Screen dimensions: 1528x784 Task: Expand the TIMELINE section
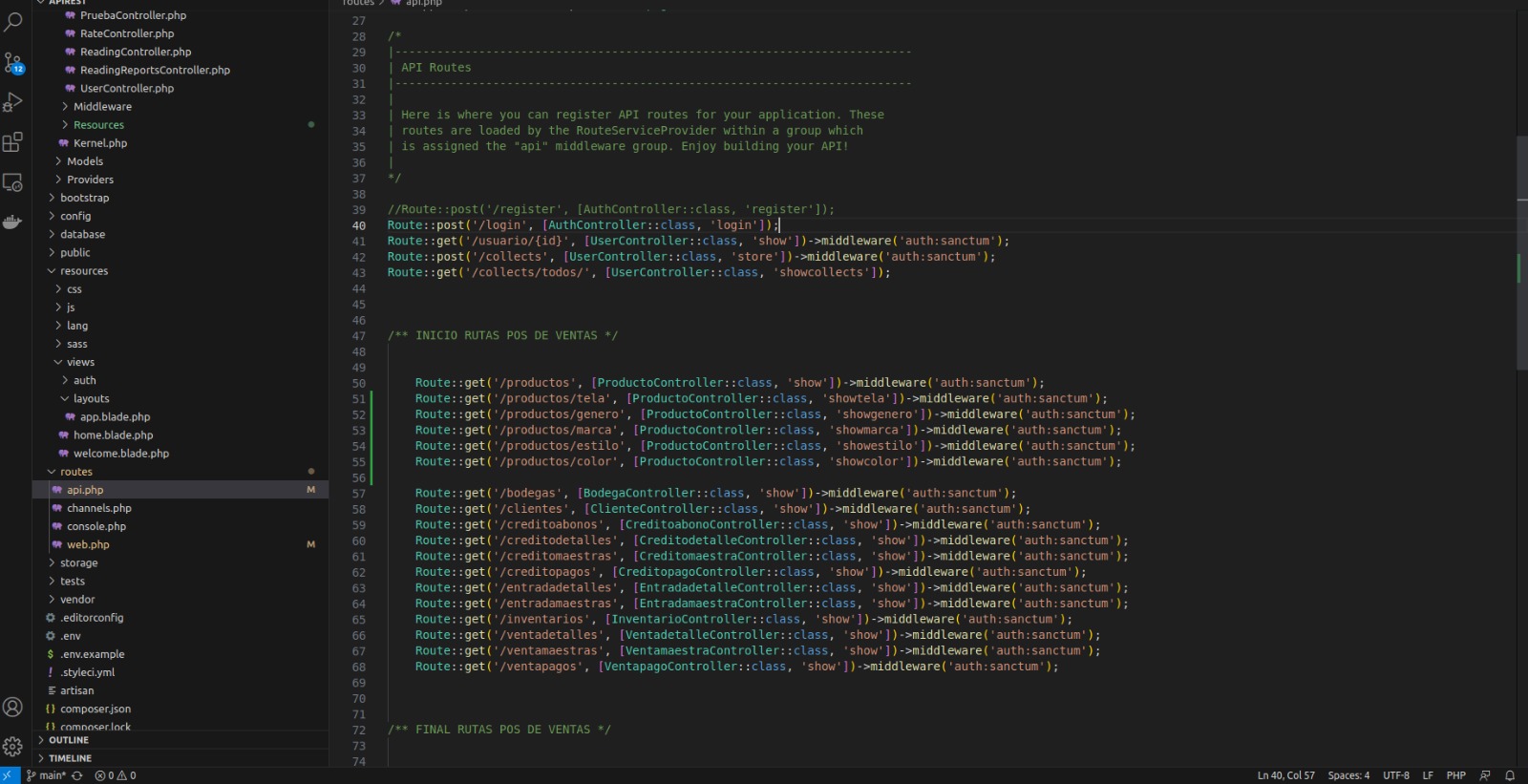70,758
